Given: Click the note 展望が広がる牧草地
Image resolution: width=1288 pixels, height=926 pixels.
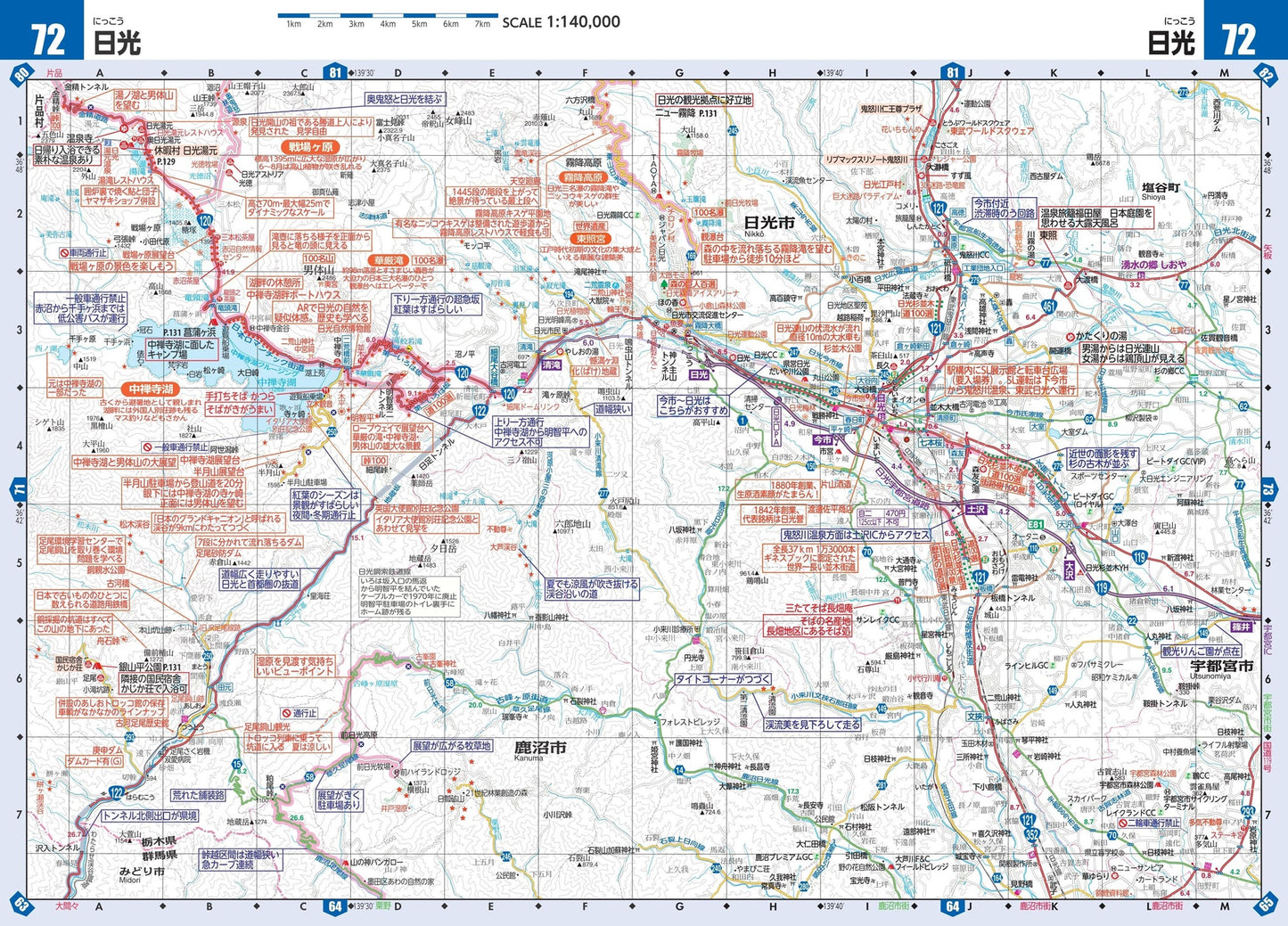Looking at the screenshot, I should [x=451, y=745].
